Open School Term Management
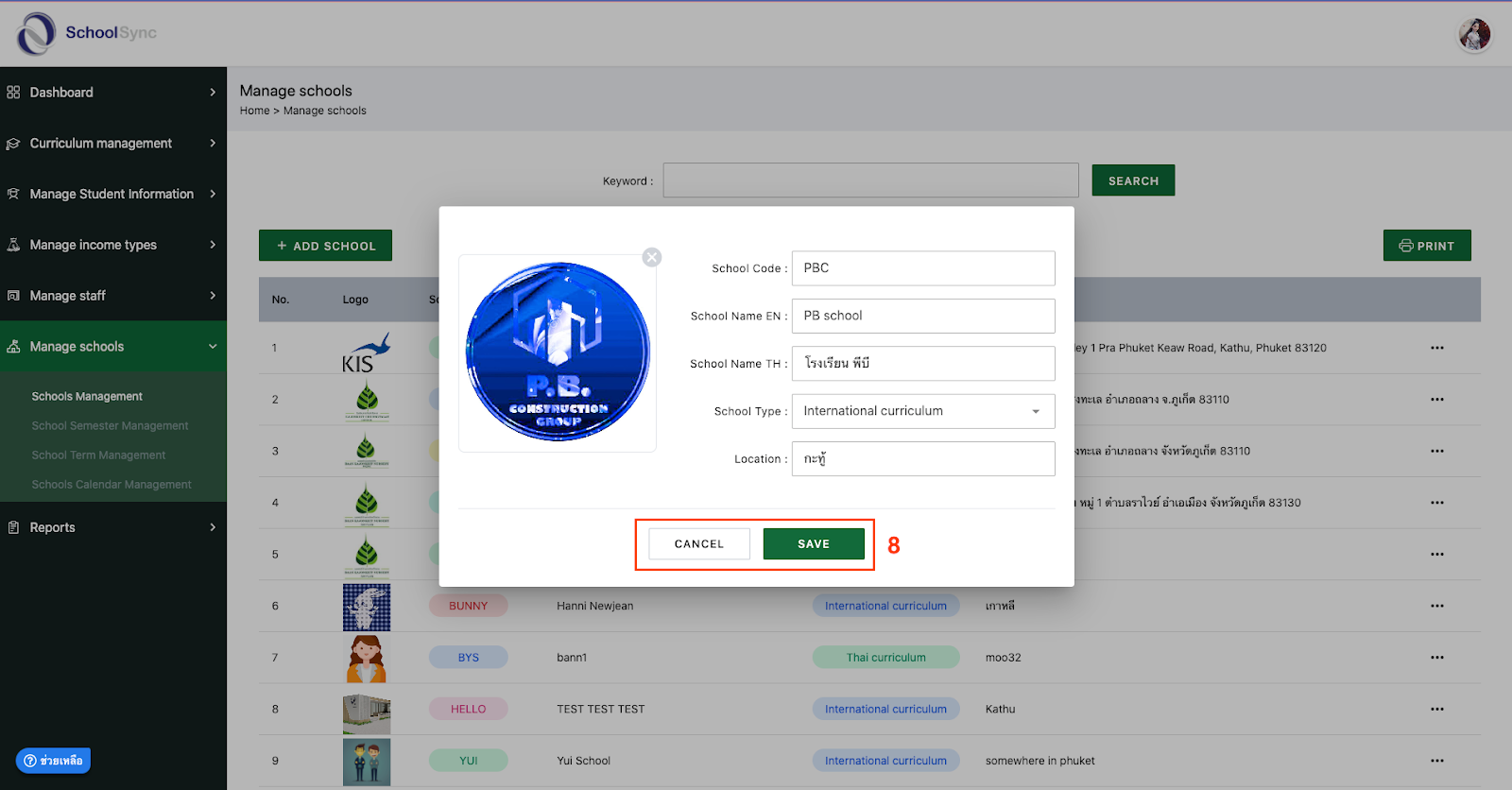Viewport: 1512px width, 790px height. point(98,455)
